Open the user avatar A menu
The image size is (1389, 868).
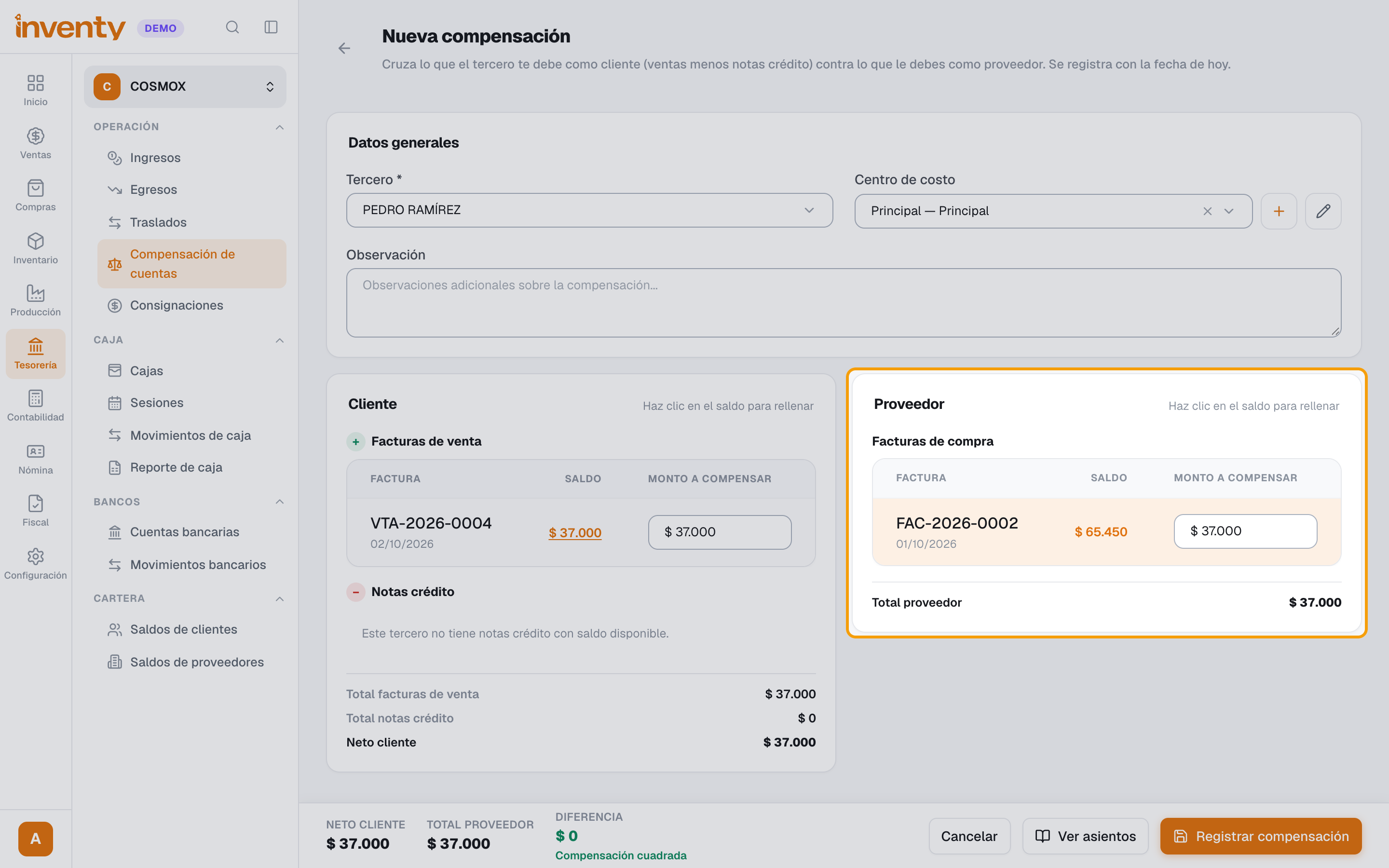click(36, 839)
